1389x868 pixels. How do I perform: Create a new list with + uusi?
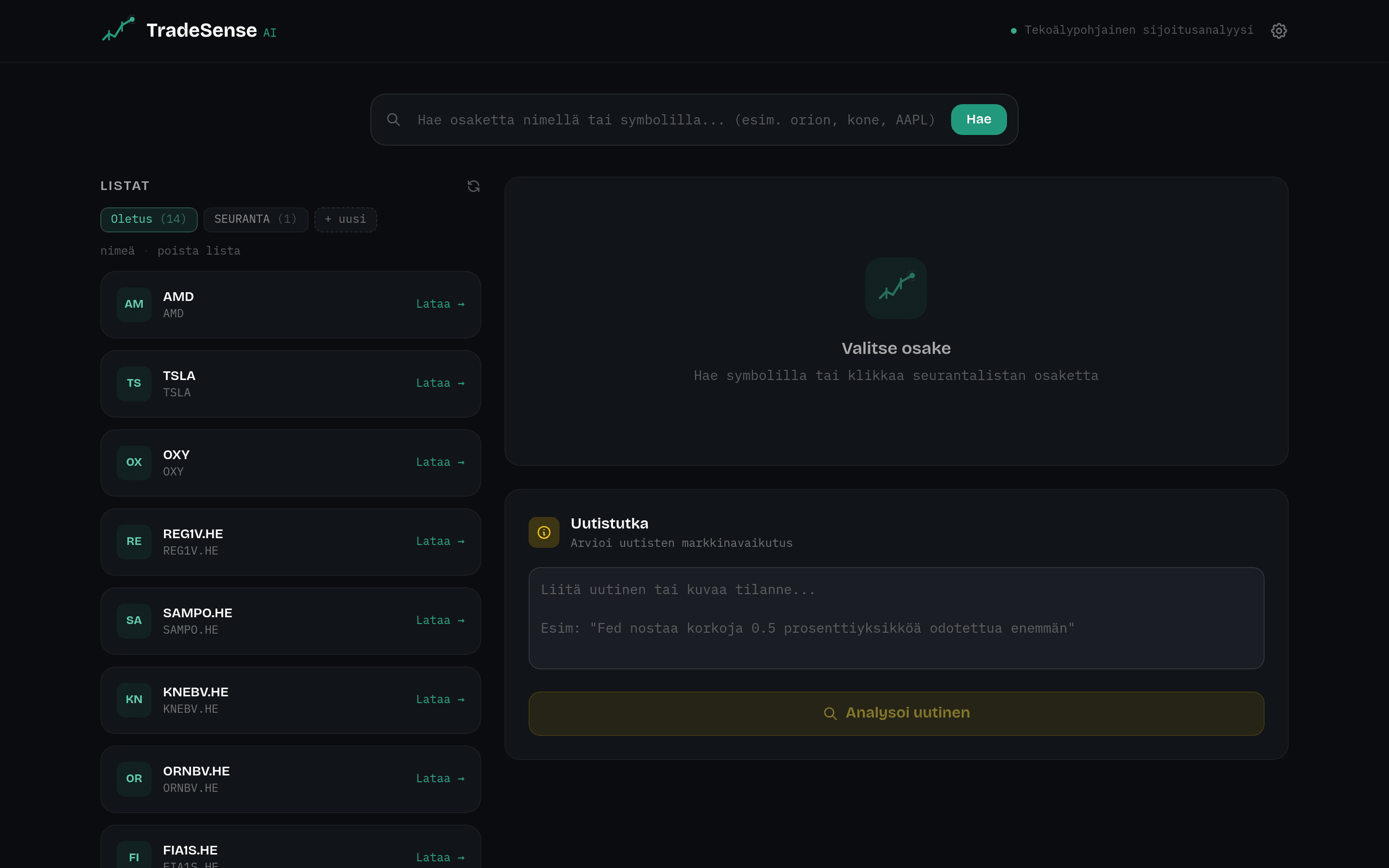(345, 219)
